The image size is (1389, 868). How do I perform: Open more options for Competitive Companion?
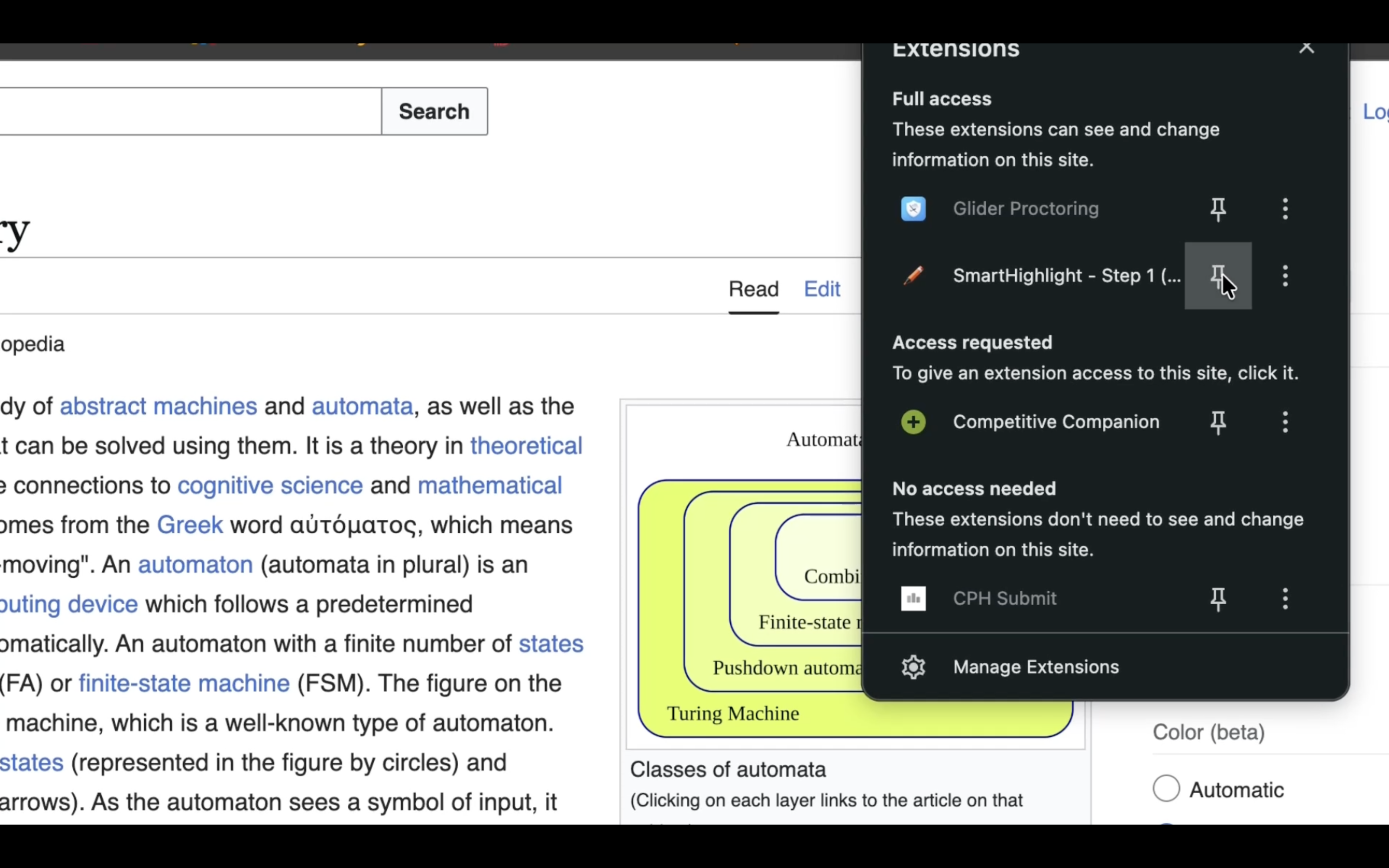1285,422
